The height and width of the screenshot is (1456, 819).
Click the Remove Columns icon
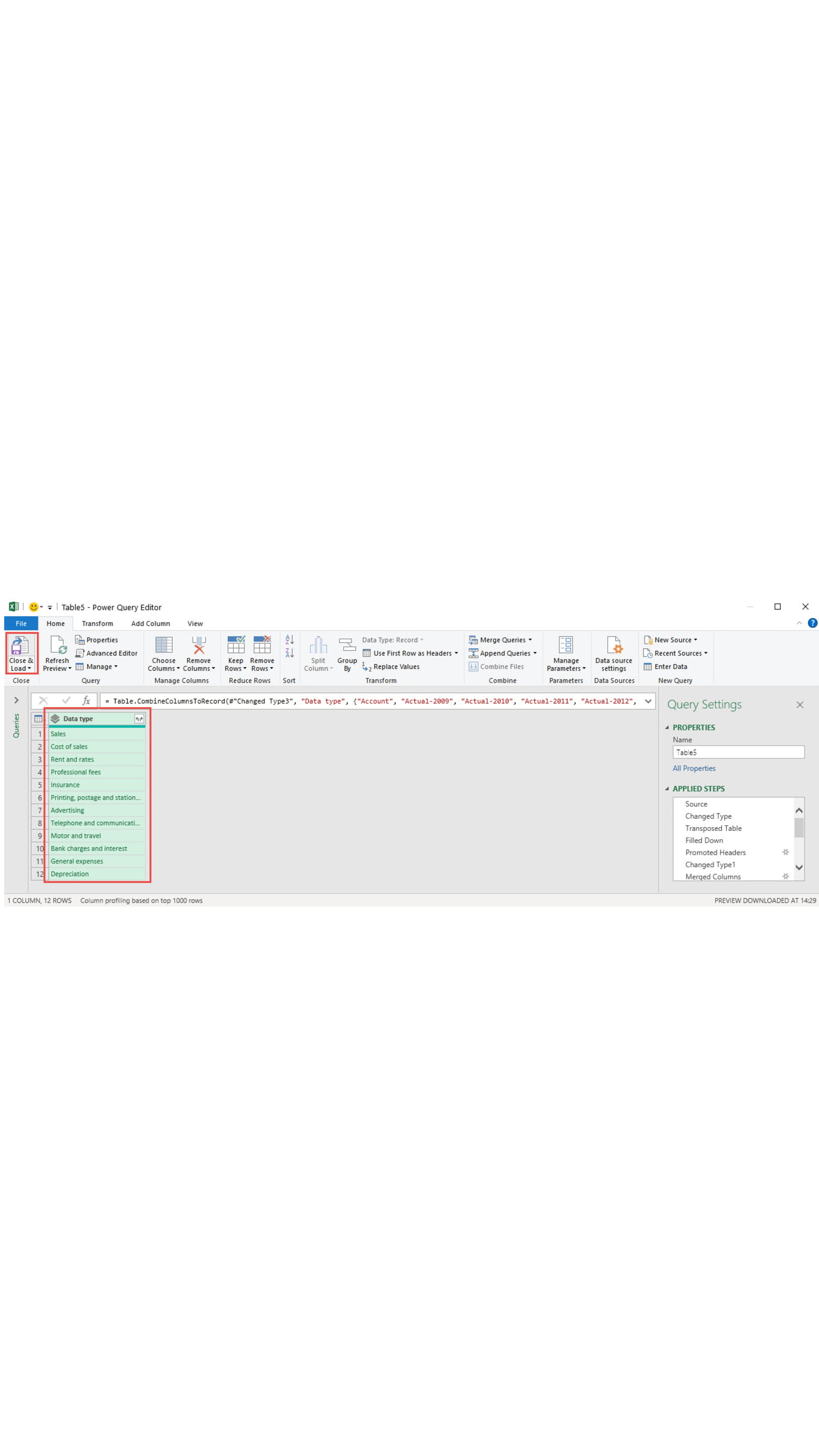199,646
